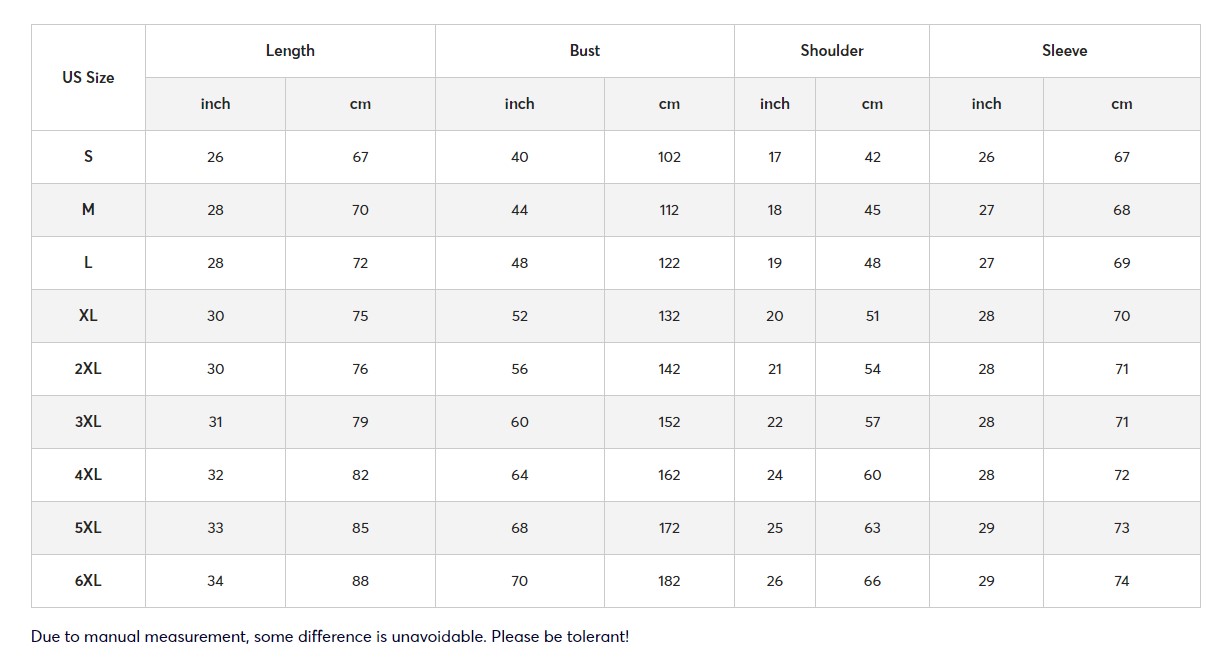This screenshot has height=658, width=1220.
Task: Click the Shoulder column header
Action: pos(832,50)
